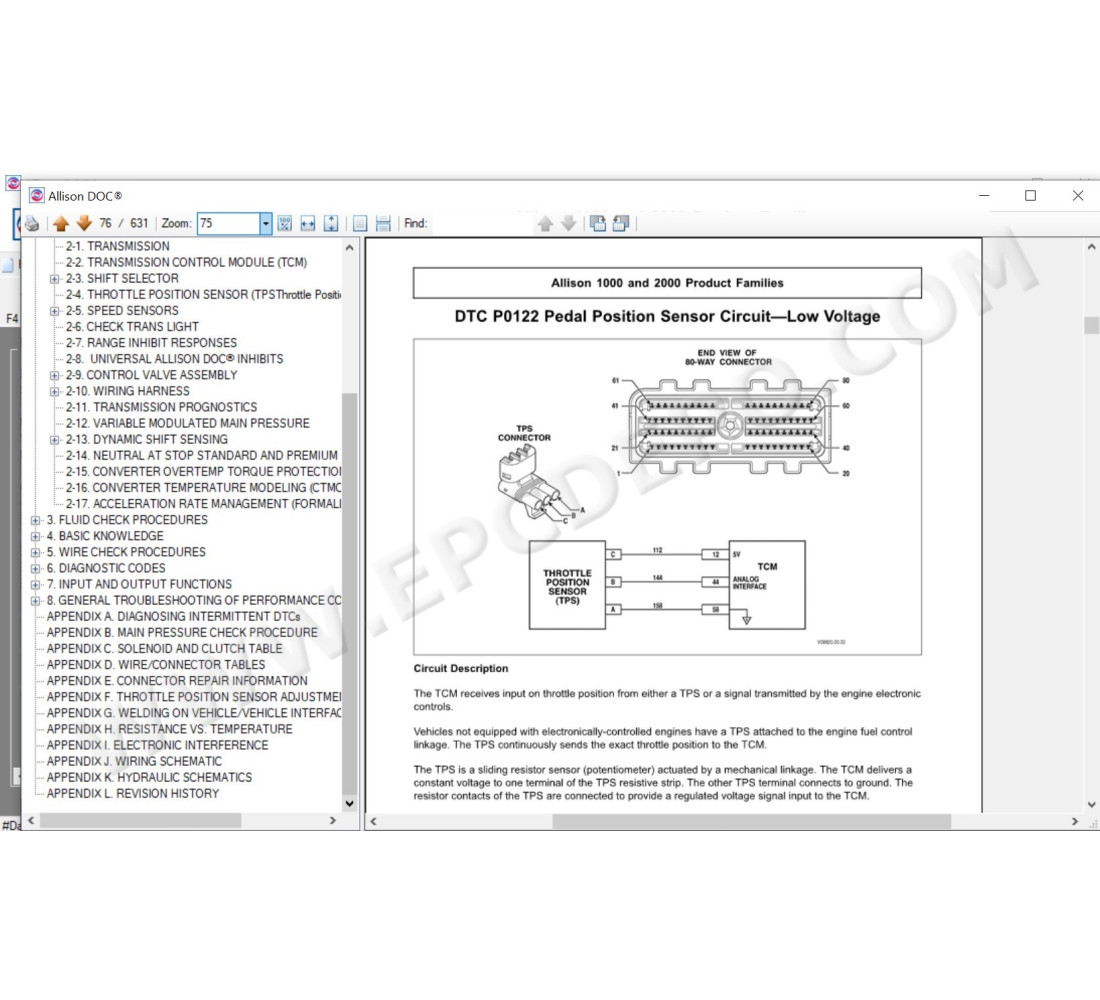Click the grey find-previous up arrow
Viewport: 1100px width, 1000px height.
(x=545, y=224)
